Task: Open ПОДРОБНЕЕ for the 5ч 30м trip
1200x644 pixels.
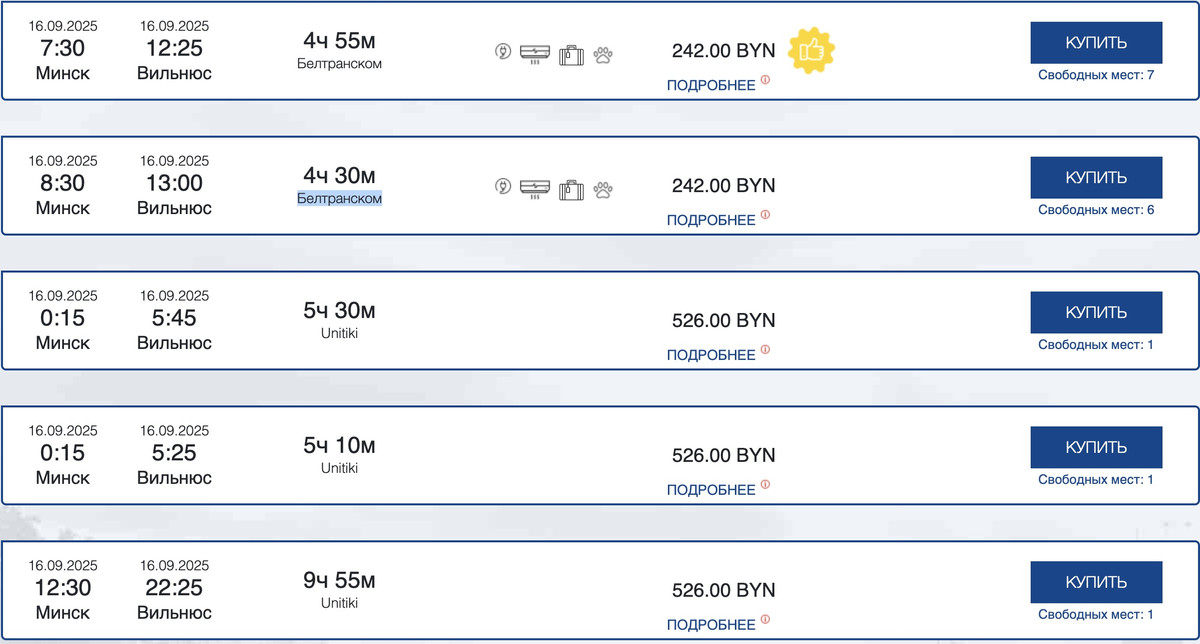Action: [711, 355]
